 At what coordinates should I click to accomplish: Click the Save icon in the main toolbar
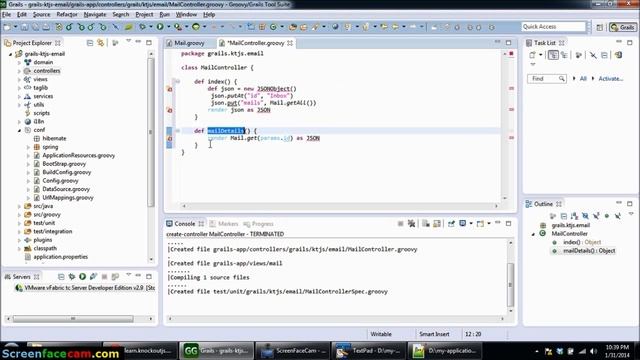(25, 27)
